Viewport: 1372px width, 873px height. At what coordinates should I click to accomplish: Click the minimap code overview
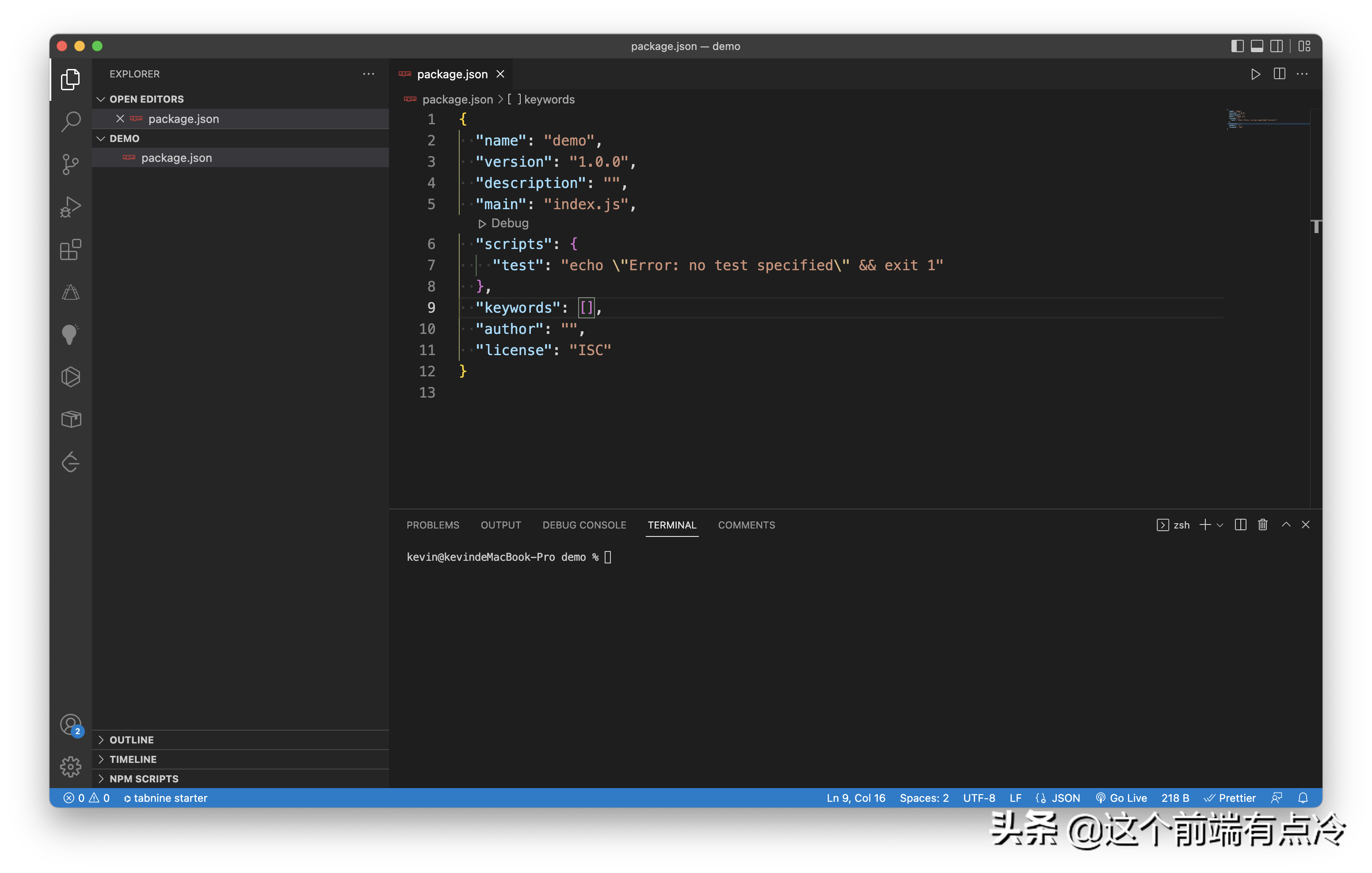coord(1267,119)
